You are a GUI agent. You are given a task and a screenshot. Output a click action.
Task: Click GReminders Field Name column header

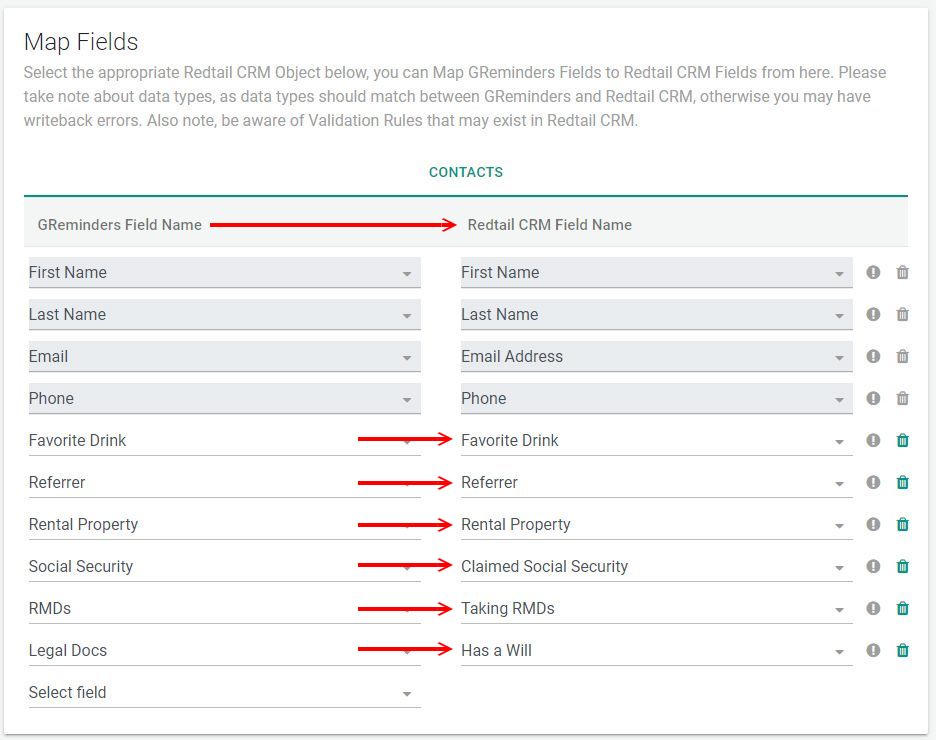pyautogui.click(x=119, y=225)
